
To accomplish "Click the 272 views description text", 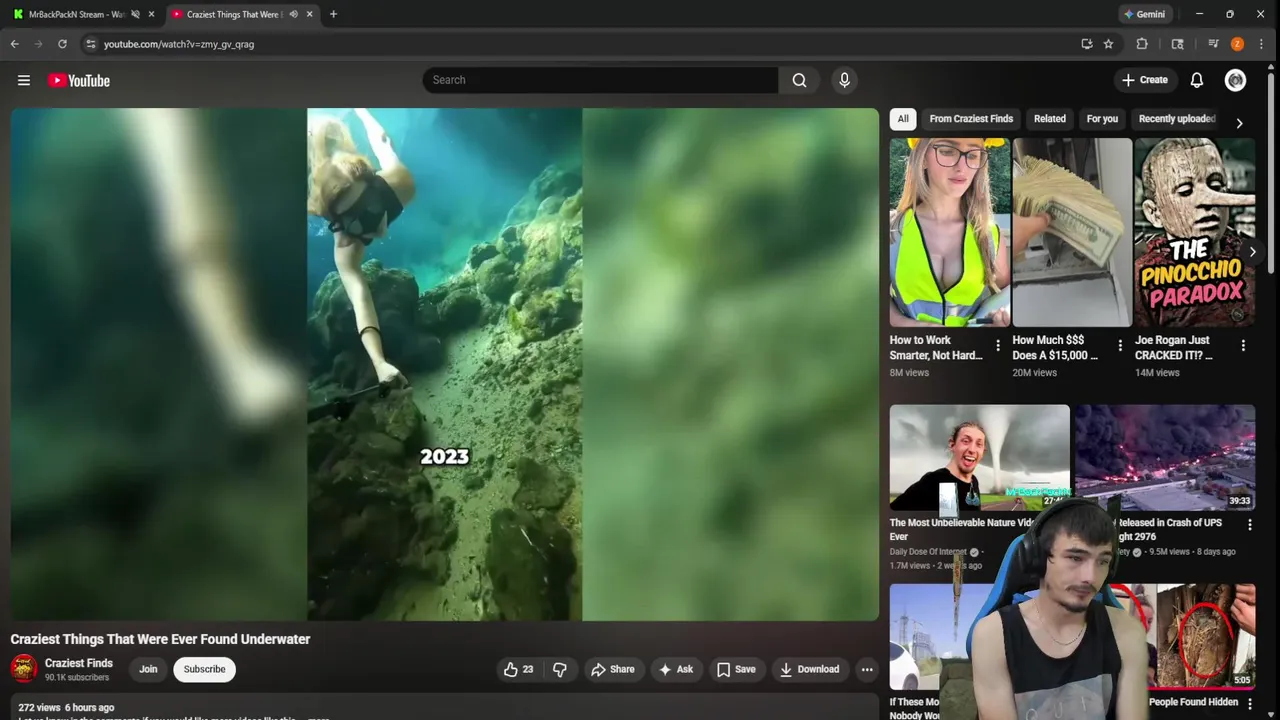I will [x=66, y=707].
